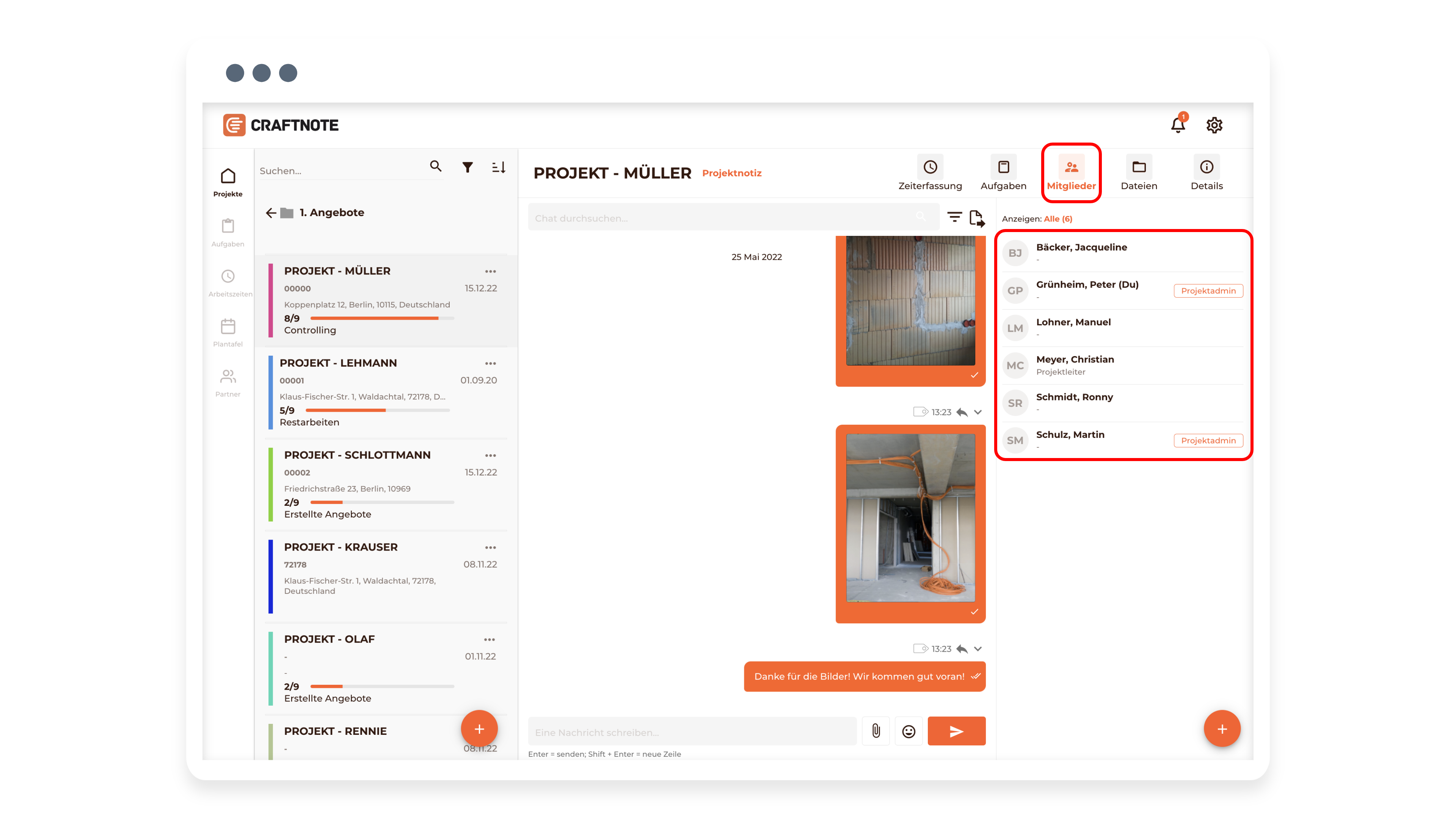1456x819 pixels.
Task: Click the Danke für die Bilder message
Action: 864,676
